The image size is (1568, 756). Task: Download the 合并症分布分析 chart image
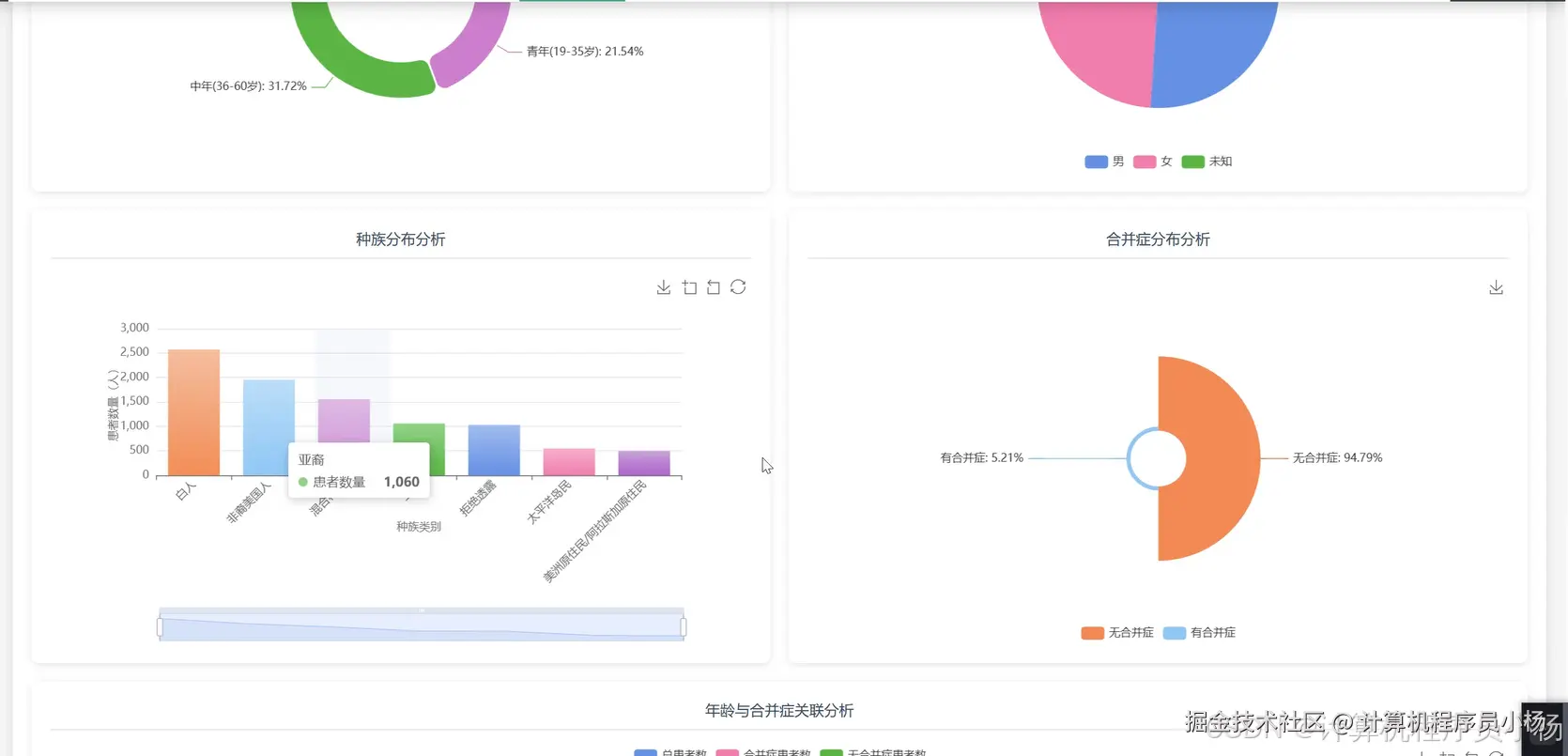1497,287
